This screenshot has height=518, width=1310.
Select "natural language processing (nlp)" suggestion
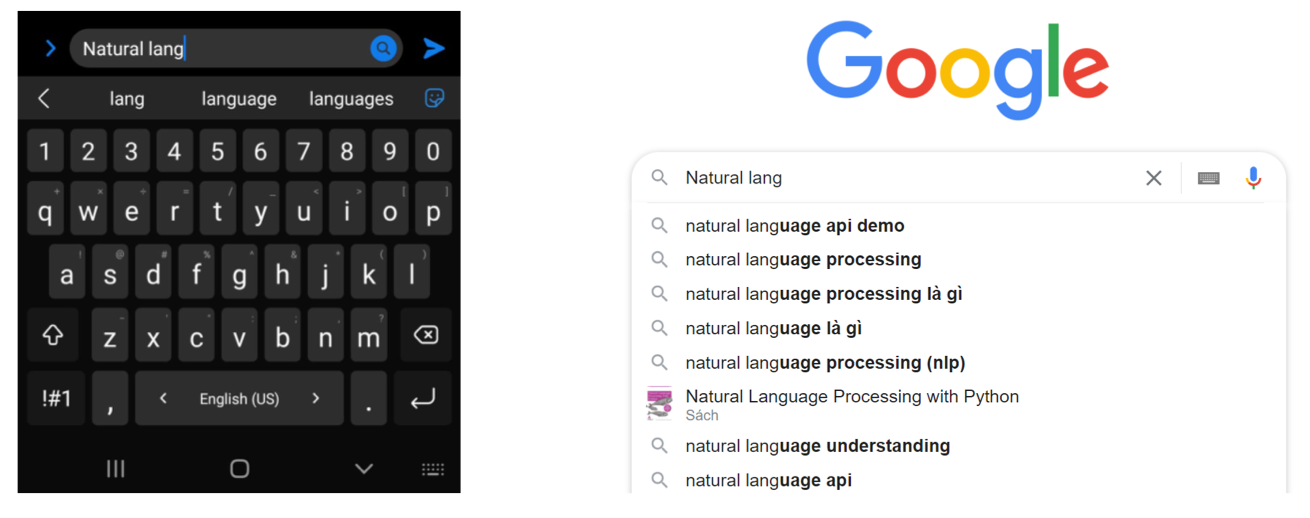824,362
